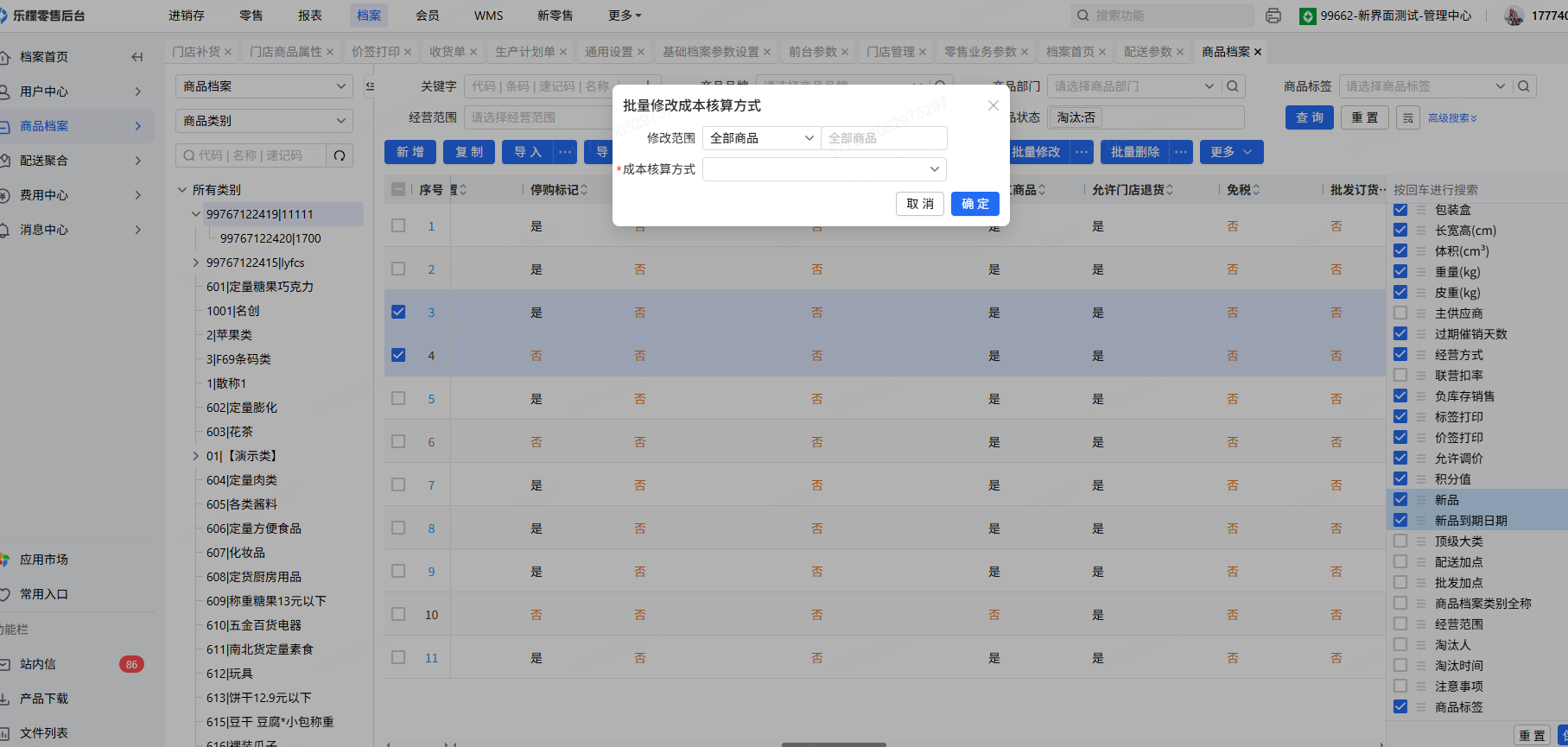Open the 商品类别 dropdown in left panel
The height and width of the screenshot is (747, 1568).
point(264,121)
